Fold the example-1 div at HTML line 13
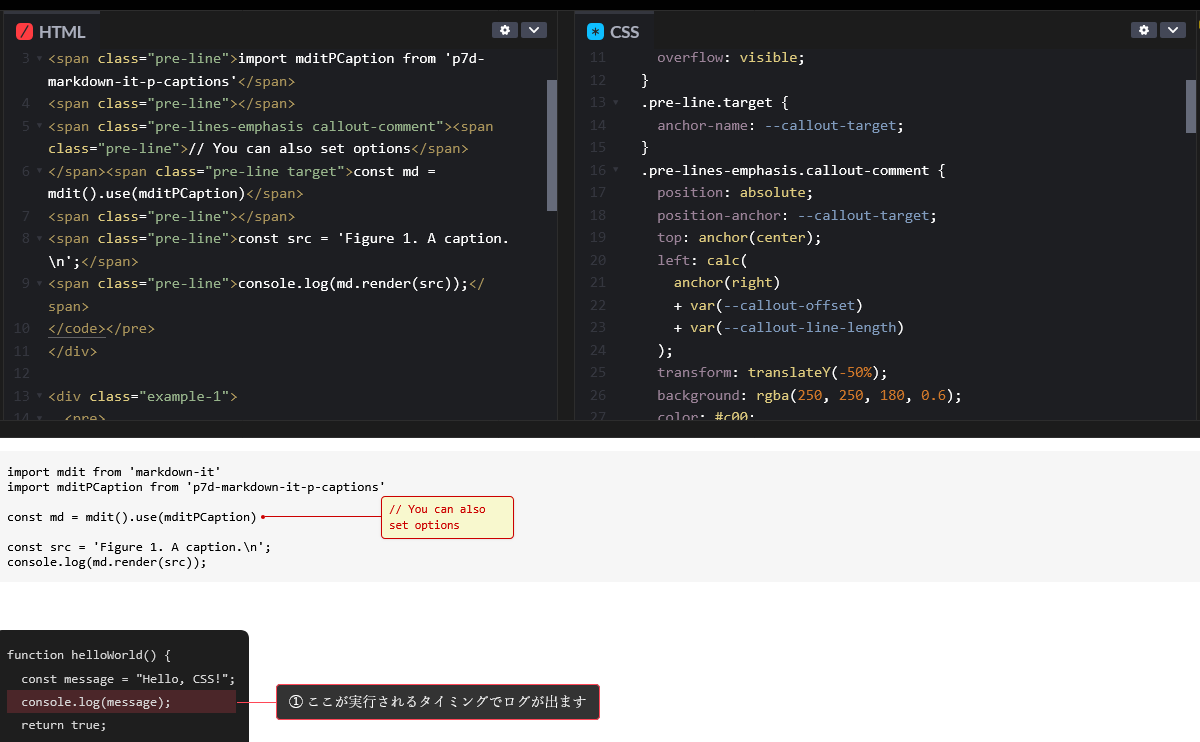The height and width of the screenshot is (742, 1200). tap(38, 397)
